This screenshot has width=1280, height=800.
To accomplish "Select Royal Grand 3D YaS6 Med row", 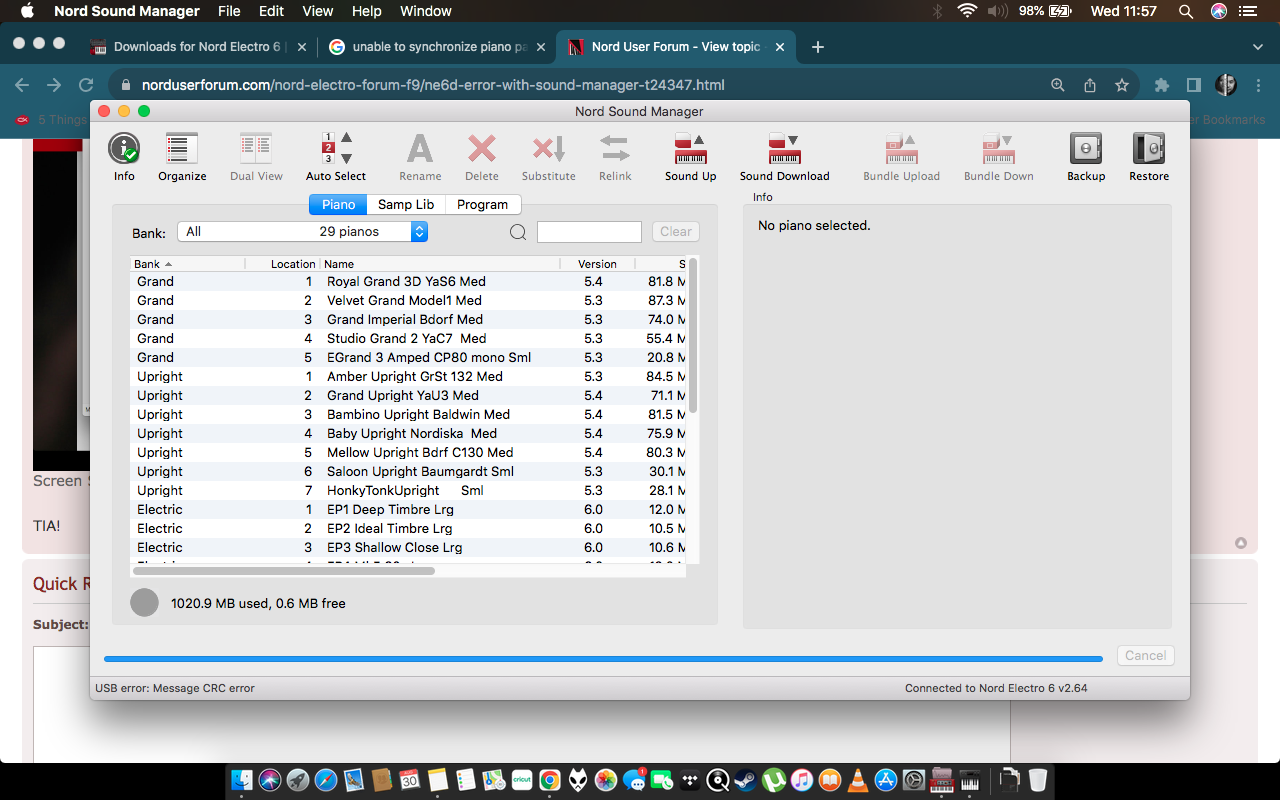I will (409, 281).
